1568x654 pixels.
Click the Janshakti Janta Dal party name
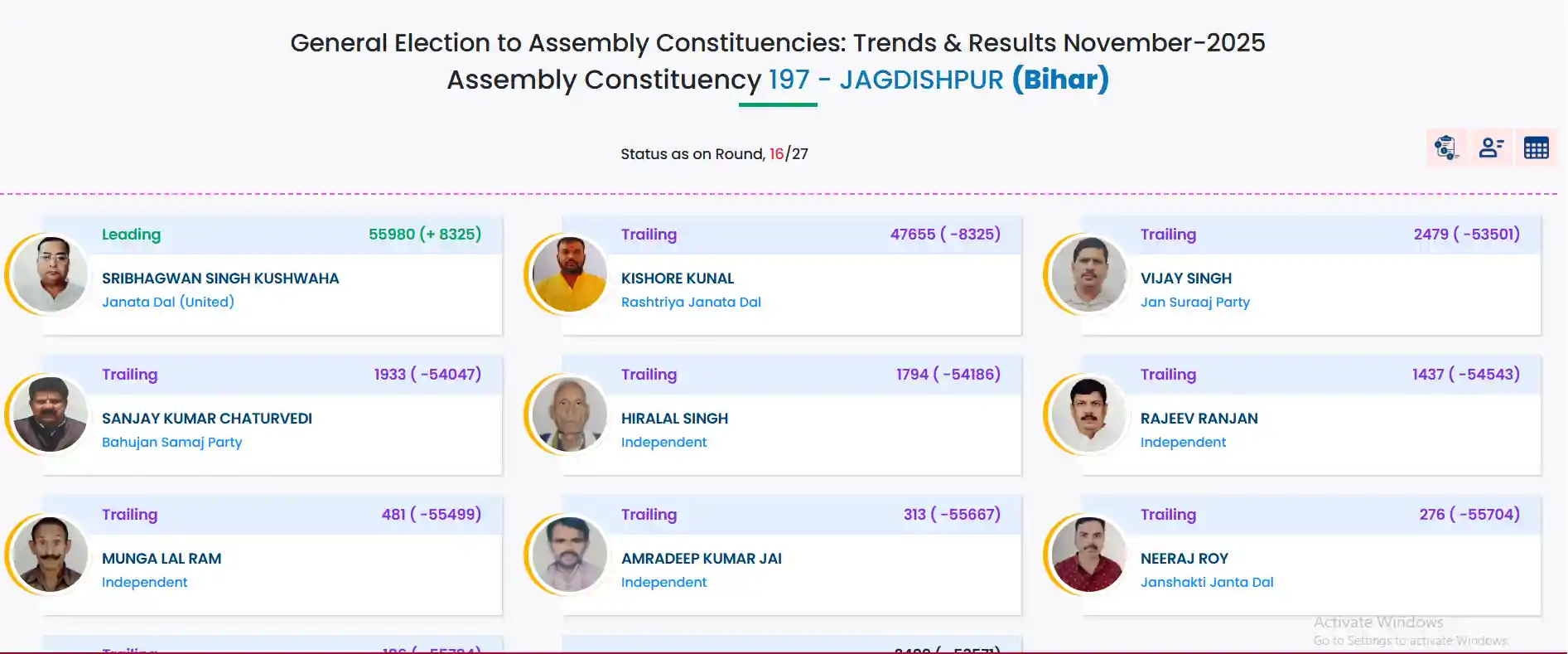click(x=1207, y=582)
